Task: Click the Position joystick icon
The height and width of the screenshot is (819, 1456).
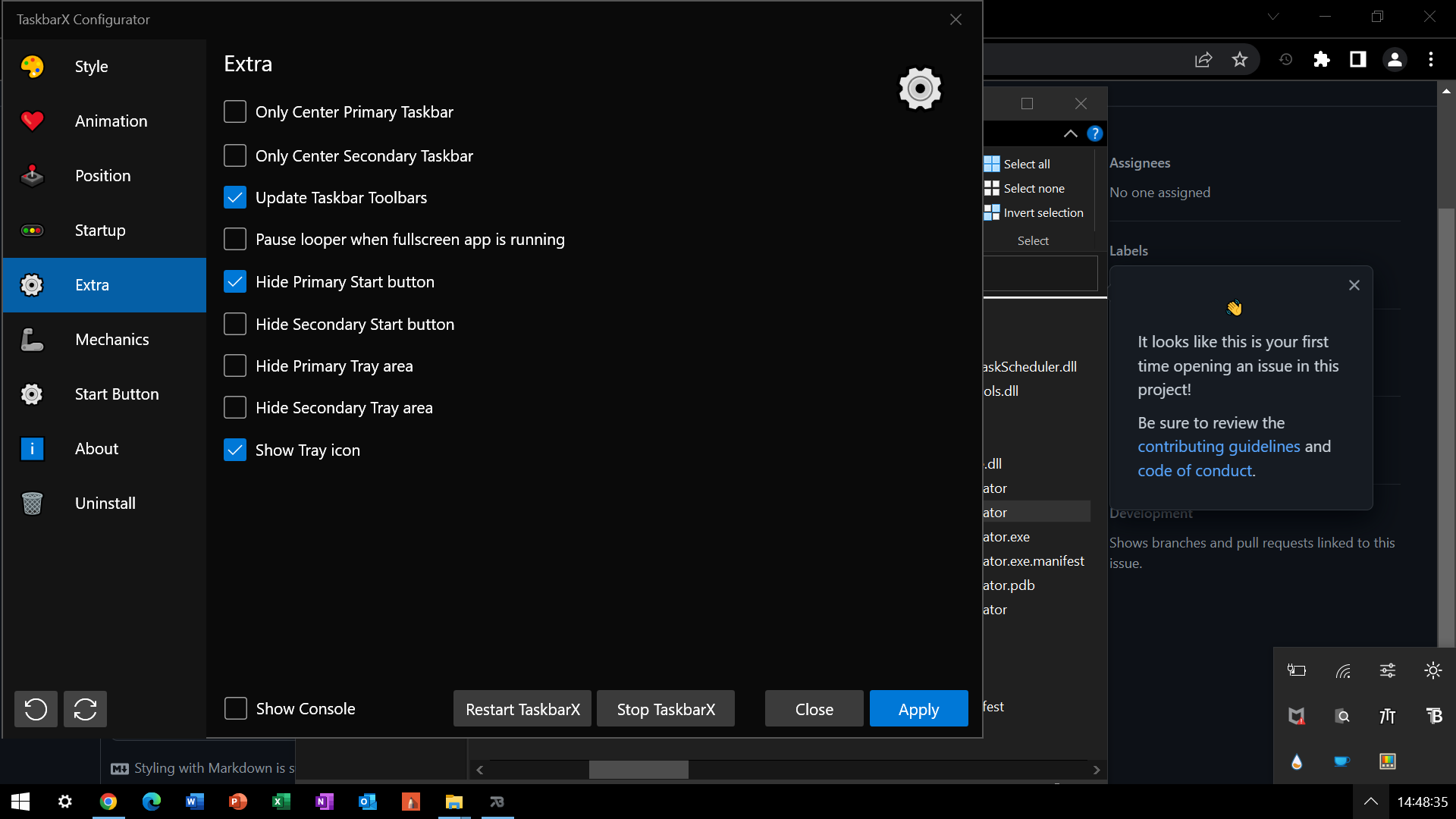Action: tap(32, 175)
